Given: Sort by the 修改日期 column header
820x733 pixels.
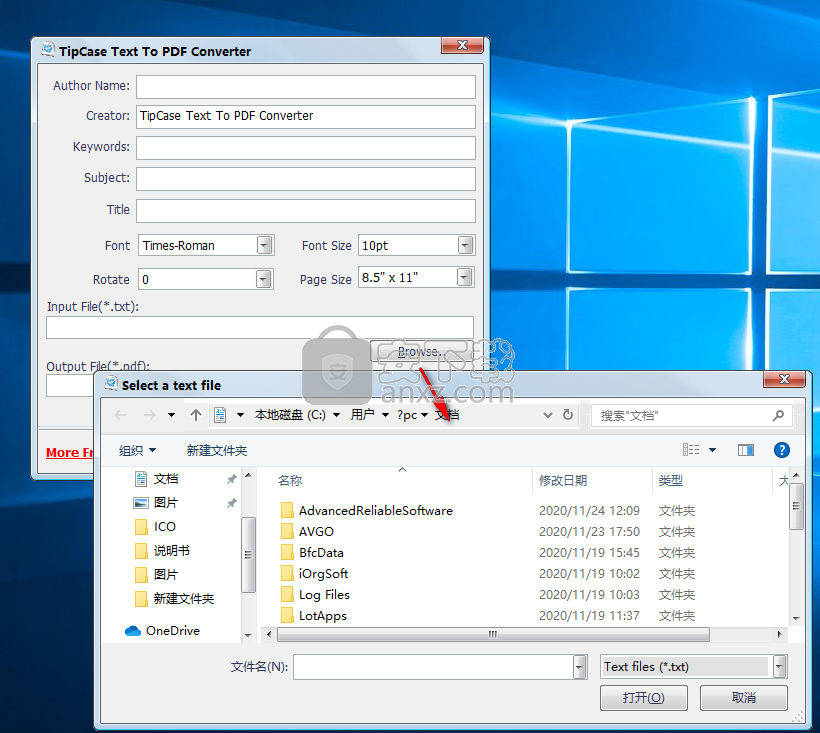Looking at the screenshot, I should pos(563,480).
